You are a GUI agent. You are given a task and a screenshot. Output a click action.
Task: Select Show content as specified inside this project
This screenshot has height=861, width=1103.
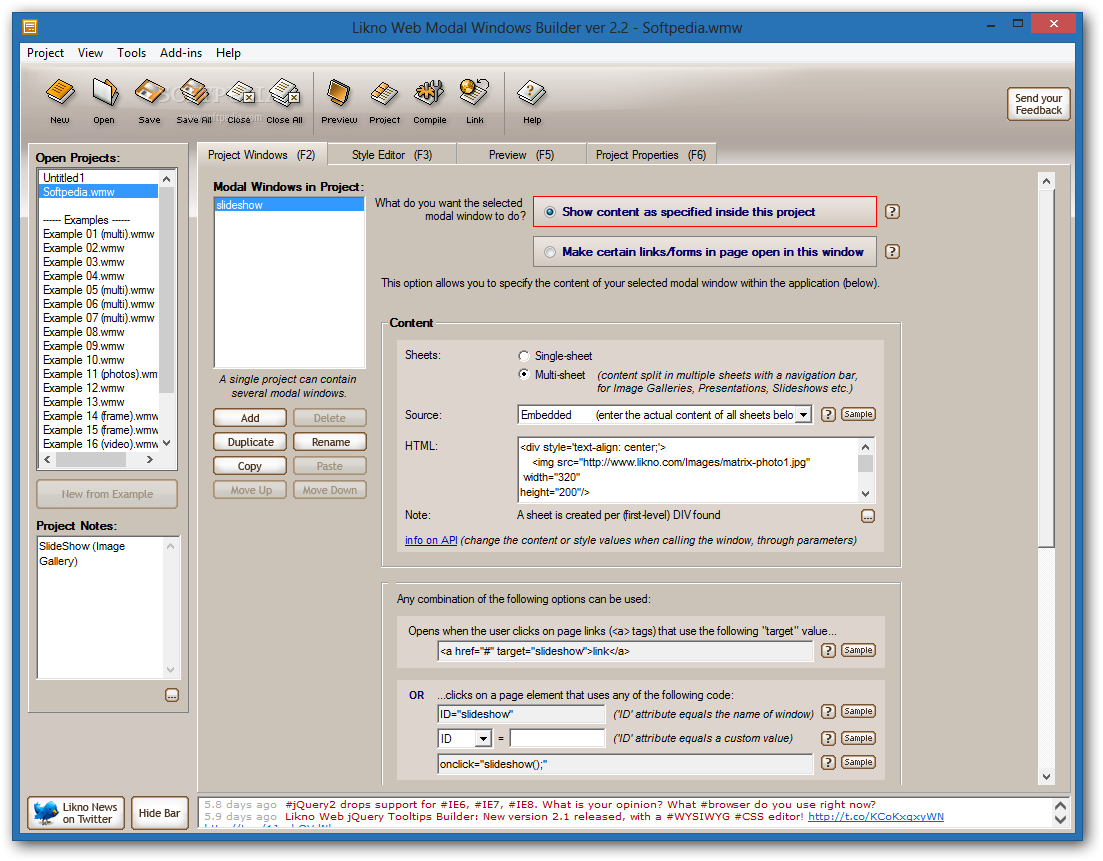(x=705, y=212)
